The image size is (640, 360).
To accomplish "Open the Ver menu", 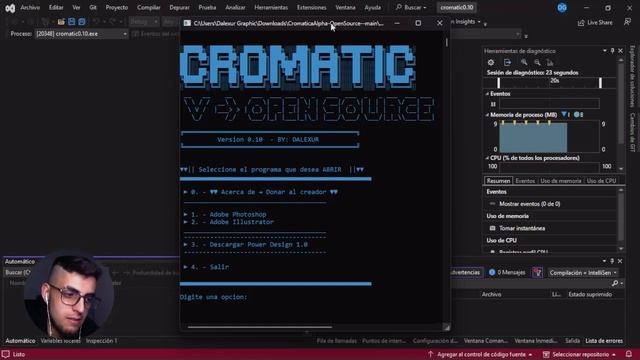I will (76, 8).
